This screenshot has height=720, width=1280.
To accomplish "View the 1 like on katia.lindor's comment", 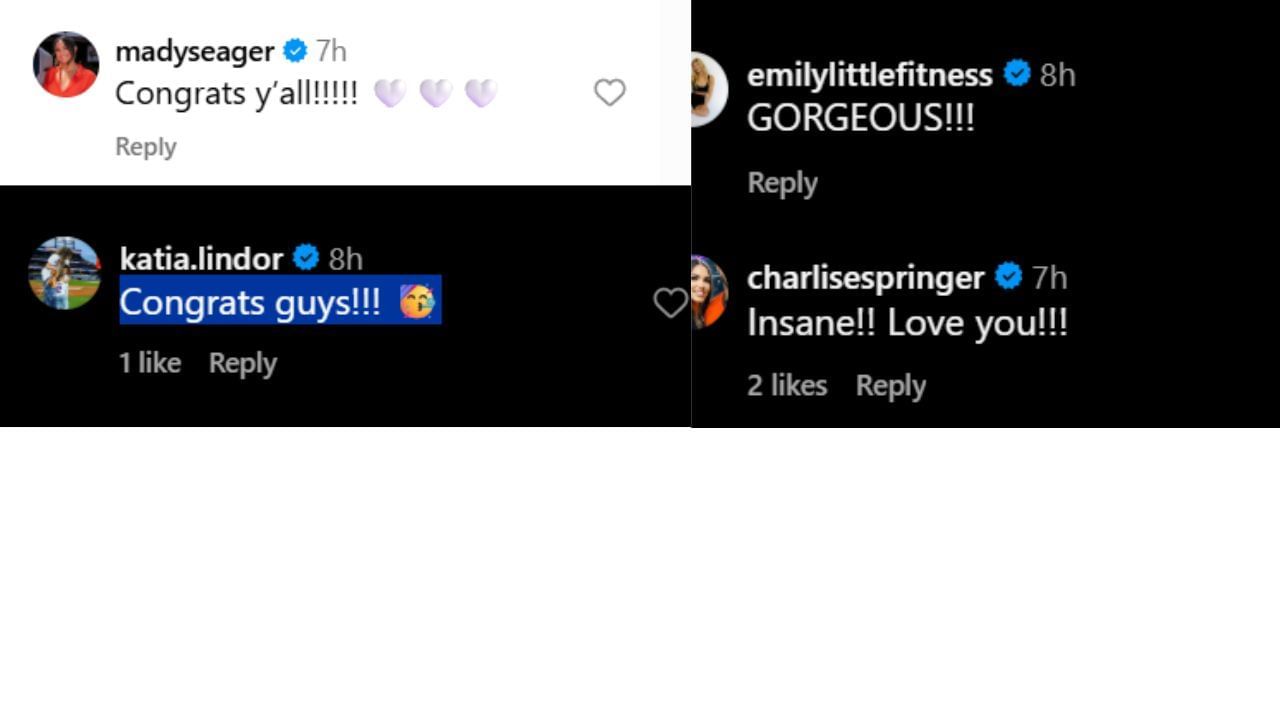I will 150,363.
